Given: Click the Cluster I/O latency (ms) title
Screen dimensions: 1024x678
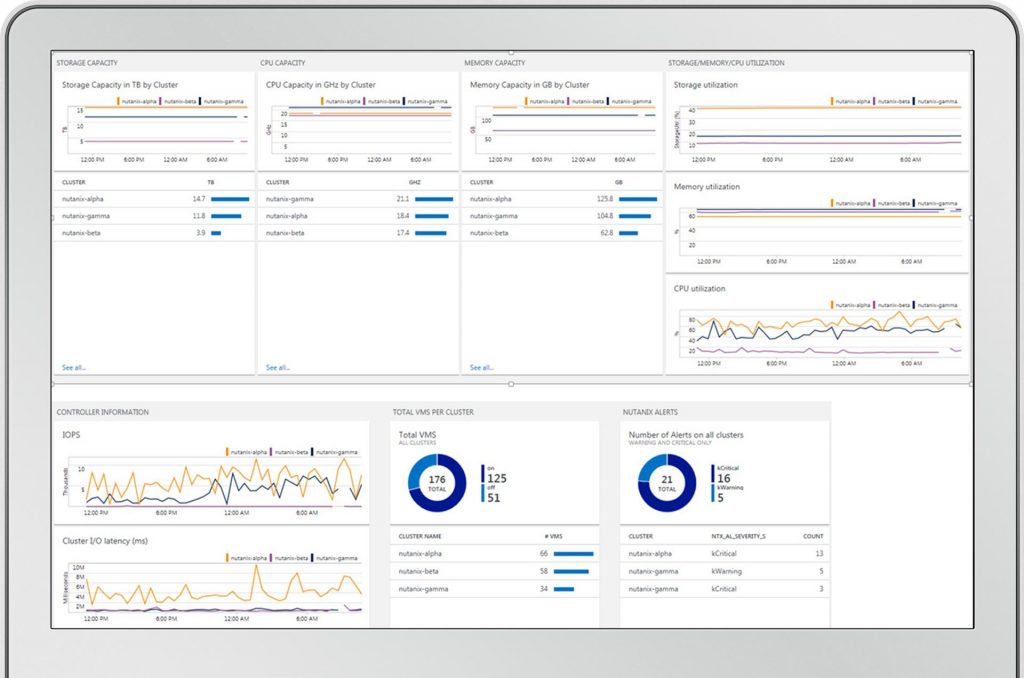Looking at the screenshot, I should tap(105, 541).
